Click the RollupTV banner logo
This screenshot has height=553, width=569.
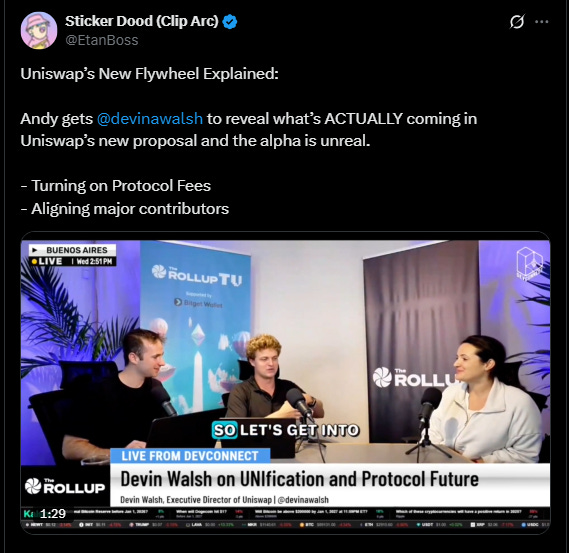[x=196, y=275]
